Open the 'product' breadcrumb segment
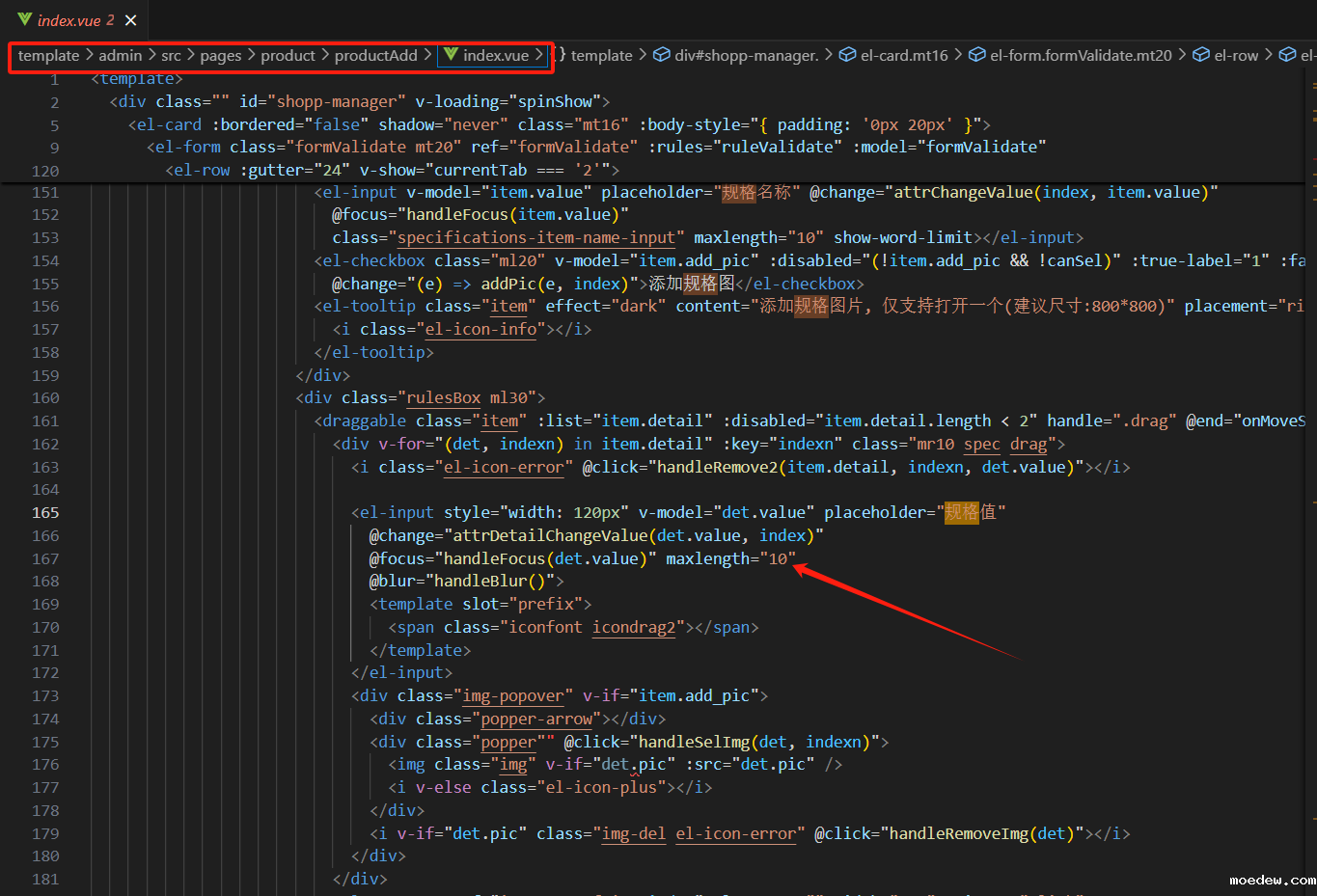 click(288, 55)
